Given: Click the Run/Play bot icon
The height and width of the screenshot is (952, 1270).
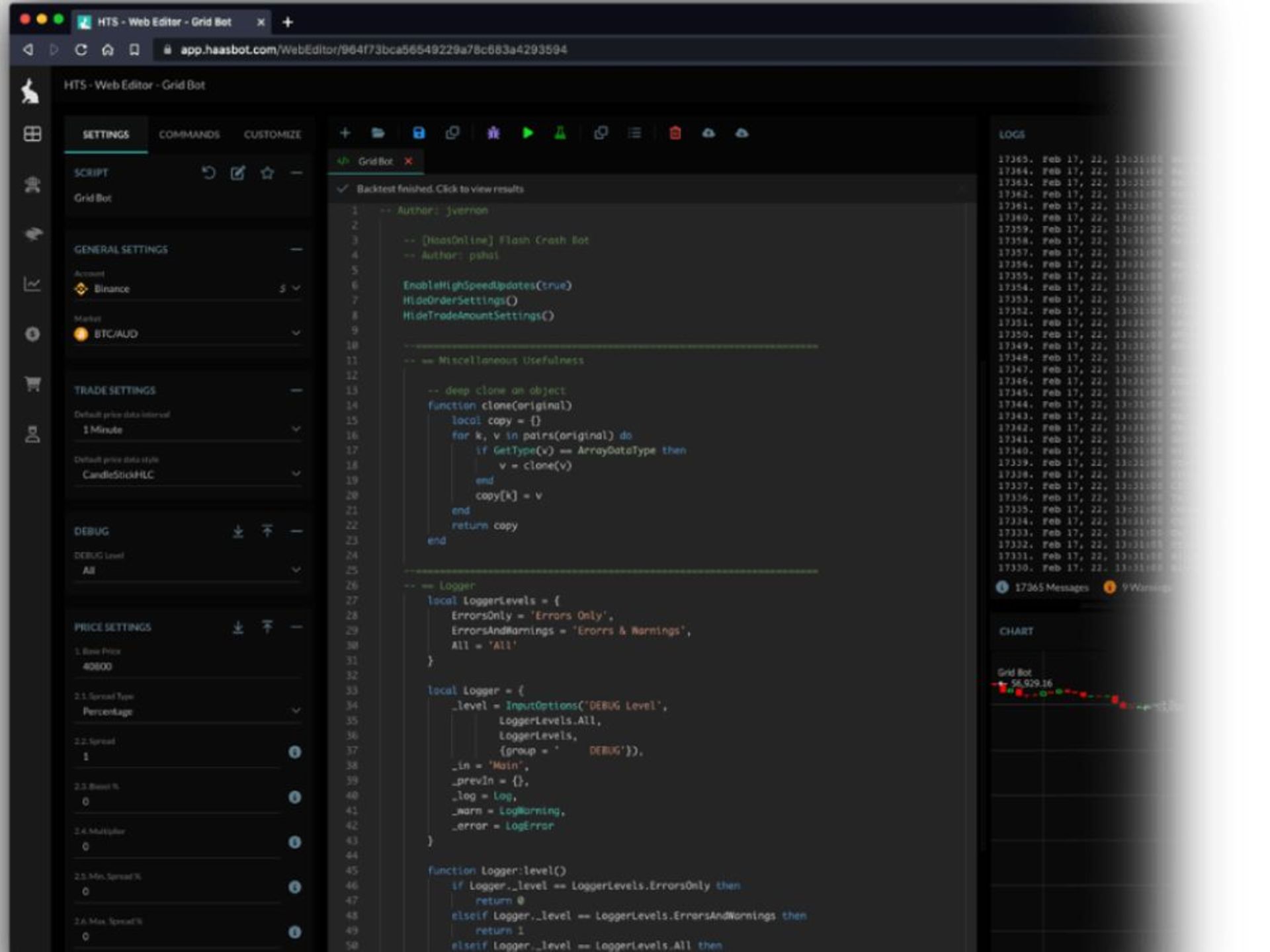Looking at the screenshot, I should (528, 133).
